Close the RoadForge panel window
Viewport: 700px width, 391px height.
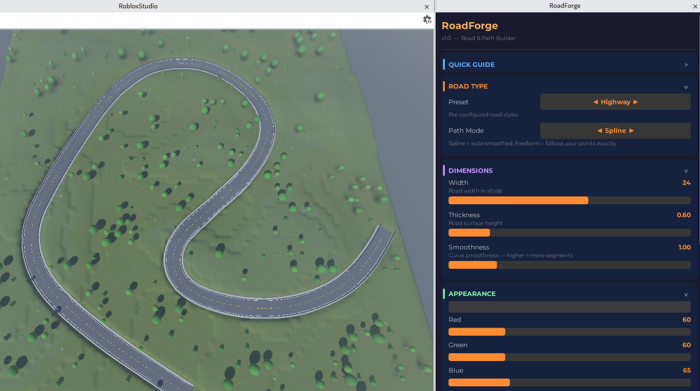695,6
